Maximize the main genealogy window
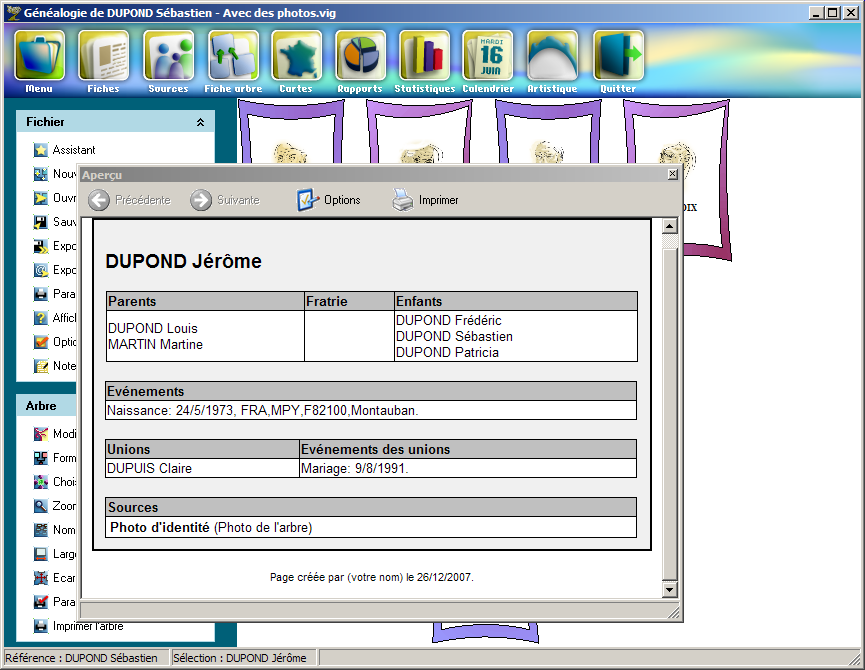Screen dimensions: 865x670 (x=833, y=13)
